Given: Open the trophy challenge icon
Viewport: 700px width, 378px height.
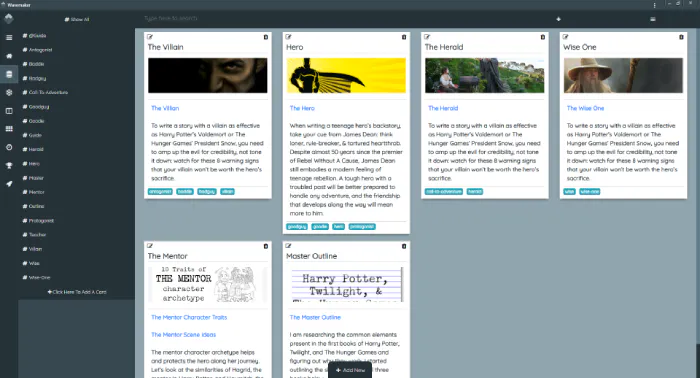Looking at the screenshot, I should tap(9, 166).
